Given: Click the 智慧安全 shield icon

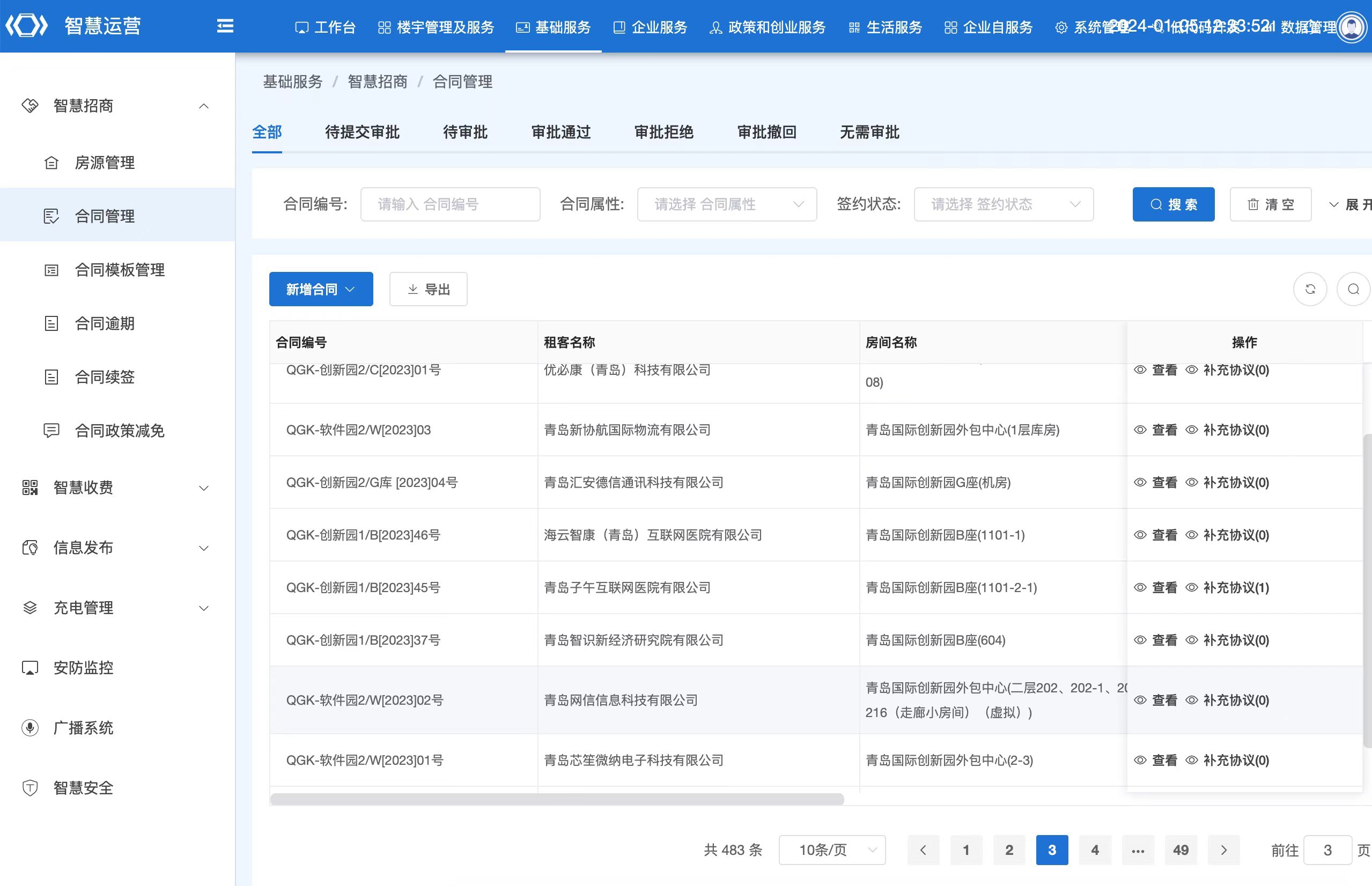Looking at the screenshot, I should pos(30,788).
